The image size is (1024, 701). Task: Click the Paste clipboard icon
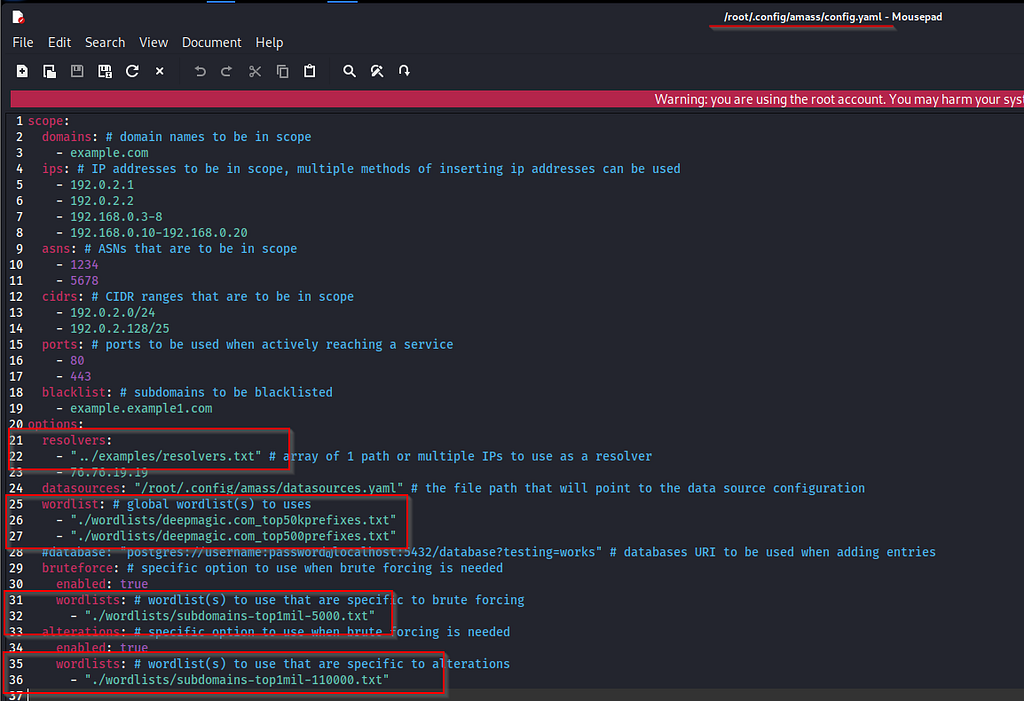[310, 71]
